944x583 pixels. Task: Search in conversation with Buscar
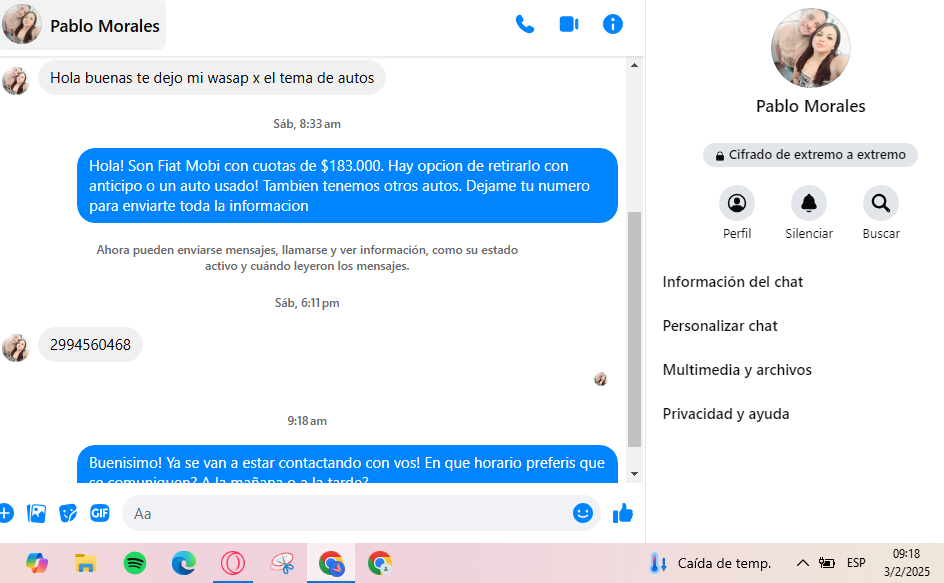click(881, 204)
